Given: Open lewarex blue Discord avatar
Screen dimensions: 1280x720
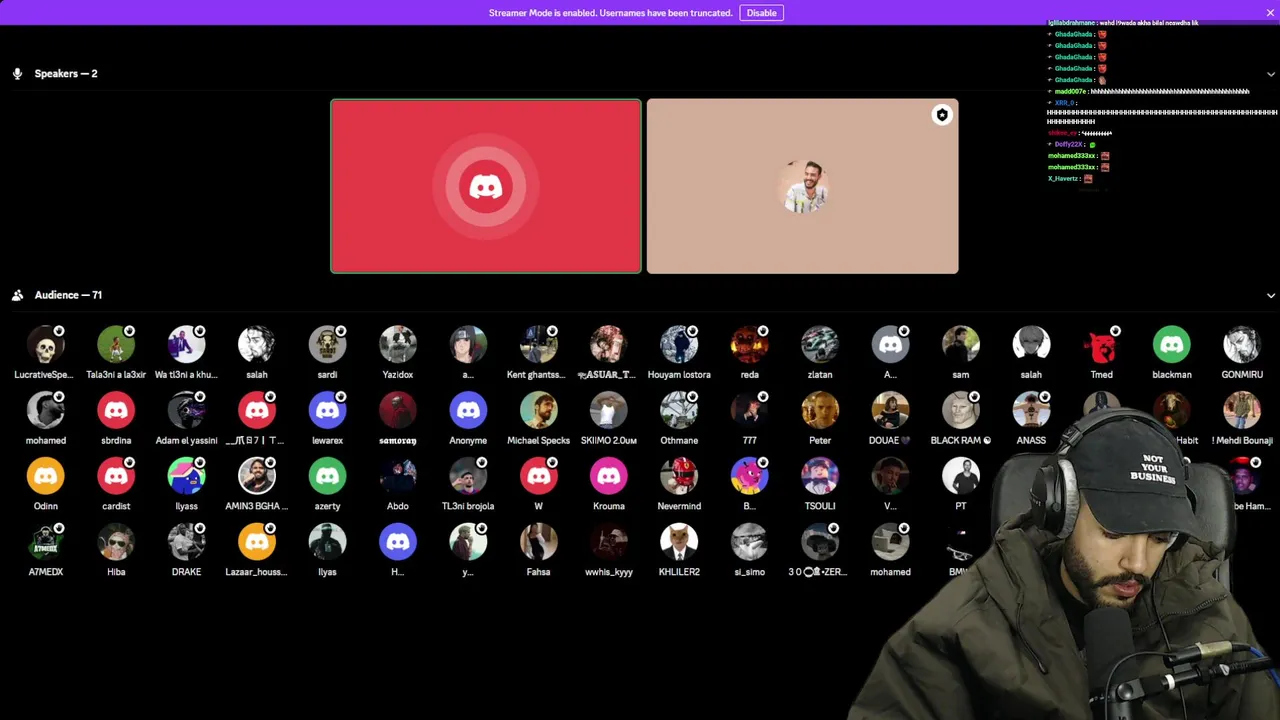Looking at the screenshot, I should coord(327,411).
